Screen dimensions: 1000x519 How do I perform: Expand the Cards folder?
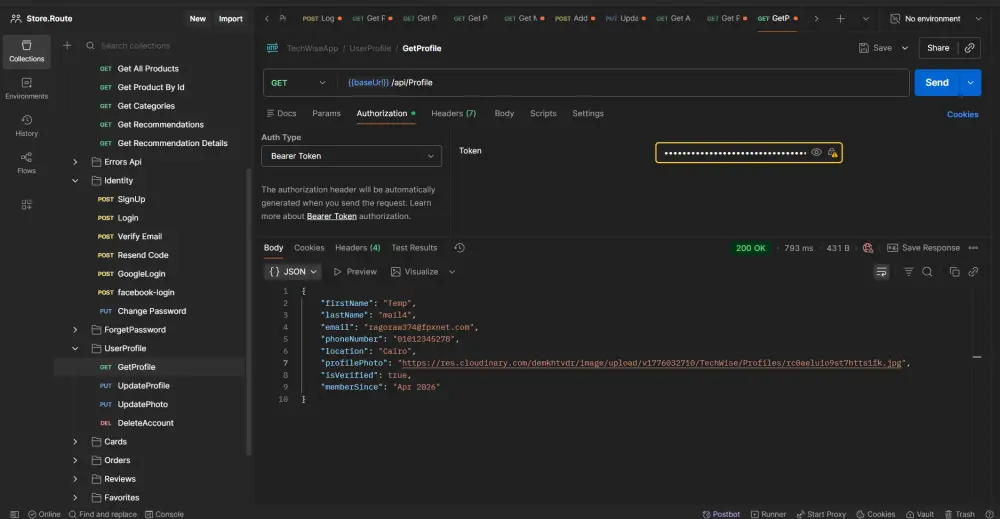75,441
